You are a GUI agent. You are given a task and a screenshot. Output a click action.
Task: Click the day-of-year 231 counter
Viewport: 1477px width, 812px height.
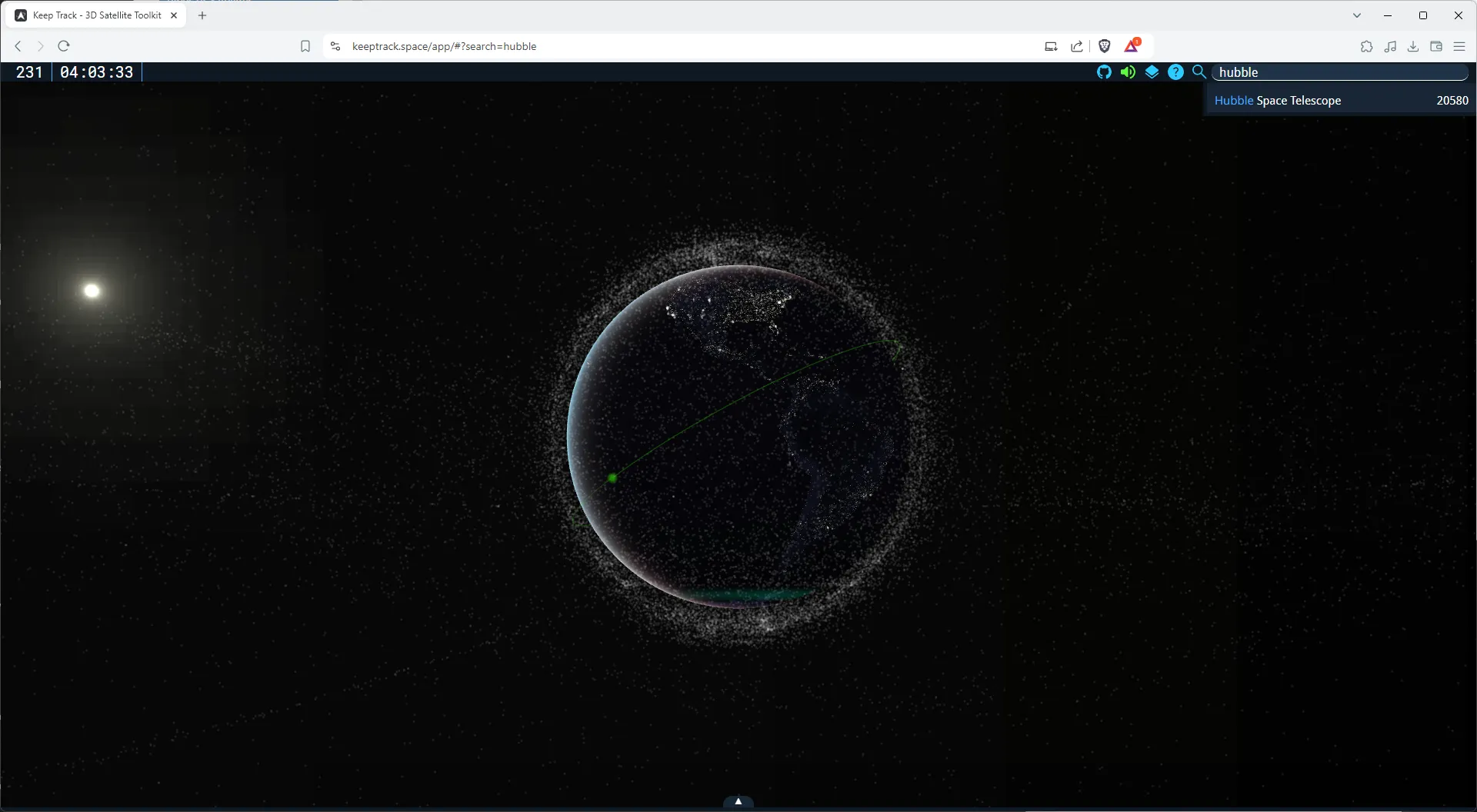[x=29, y=72]
